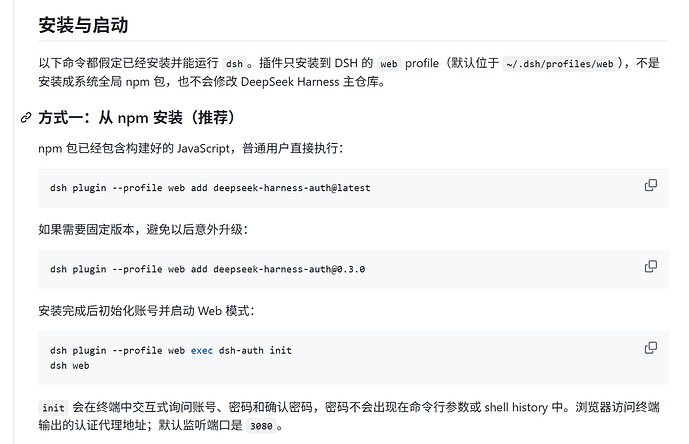Screen dimensions: 689x444
Task: Click the 方式一：从 npm 安装（推荐）heading
Action: [x=138, y=118]
